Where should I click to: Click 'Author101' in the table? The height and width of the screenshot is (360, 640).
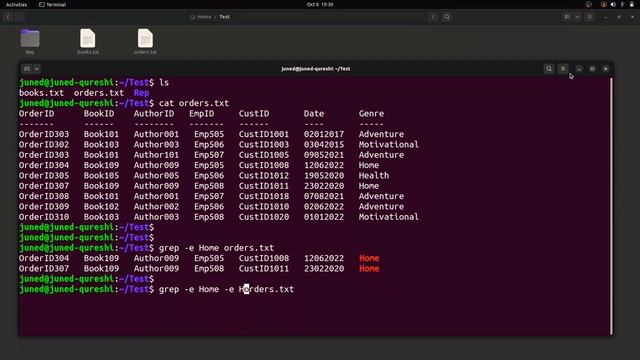[156, 155]
